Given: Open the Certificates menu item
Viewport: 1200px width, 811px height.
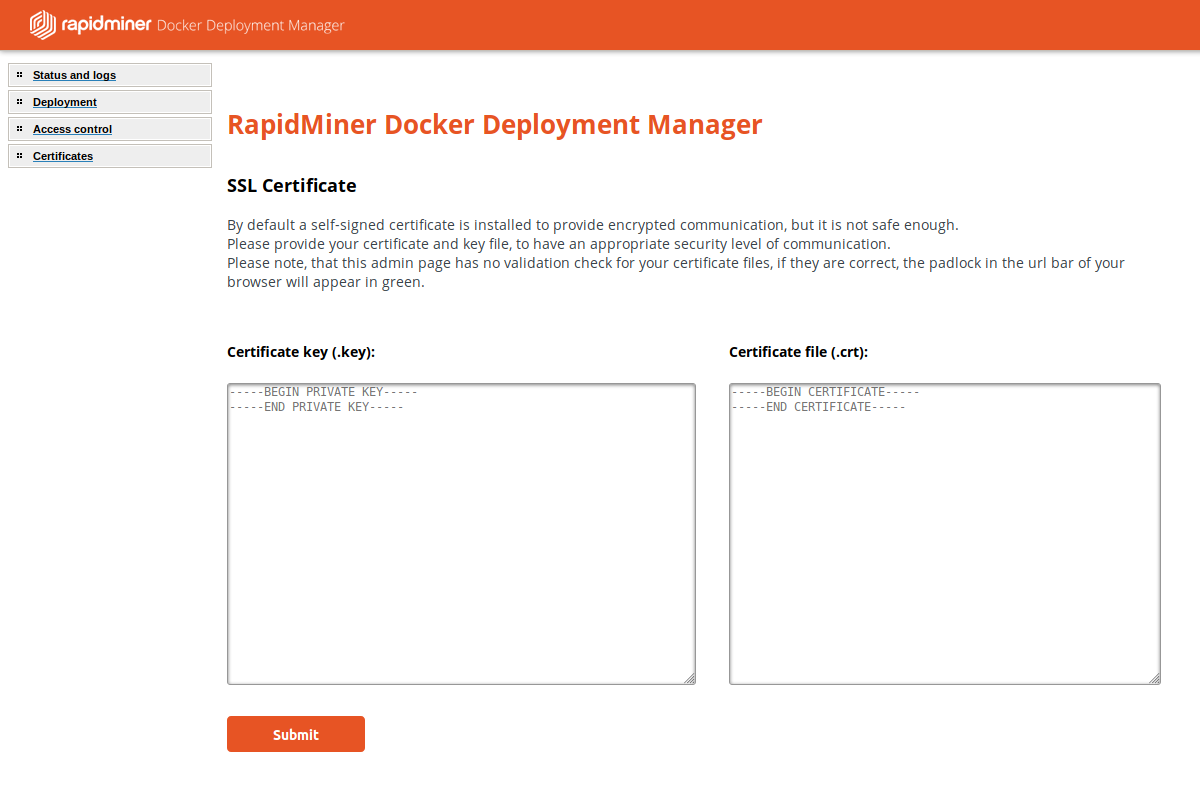Looking at the screenshot, I should tap(110, 156).
